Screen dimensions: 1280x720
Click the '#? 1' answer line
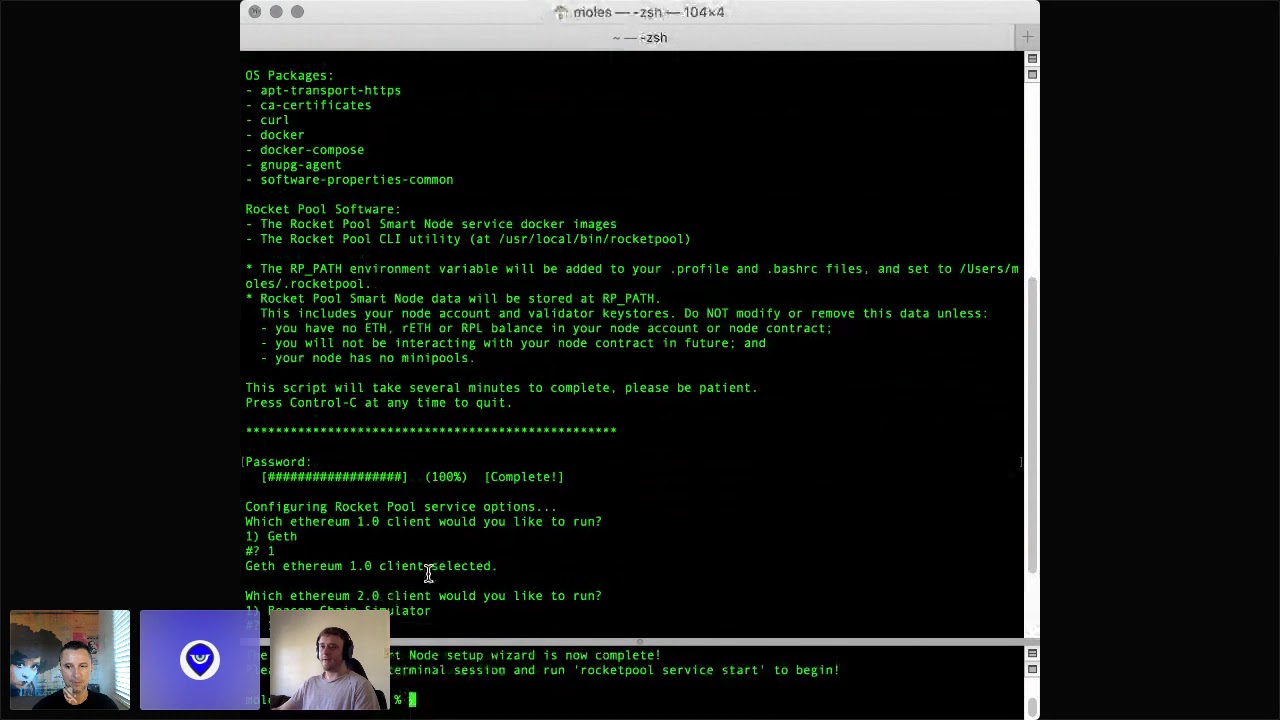(x=260, y=551)
